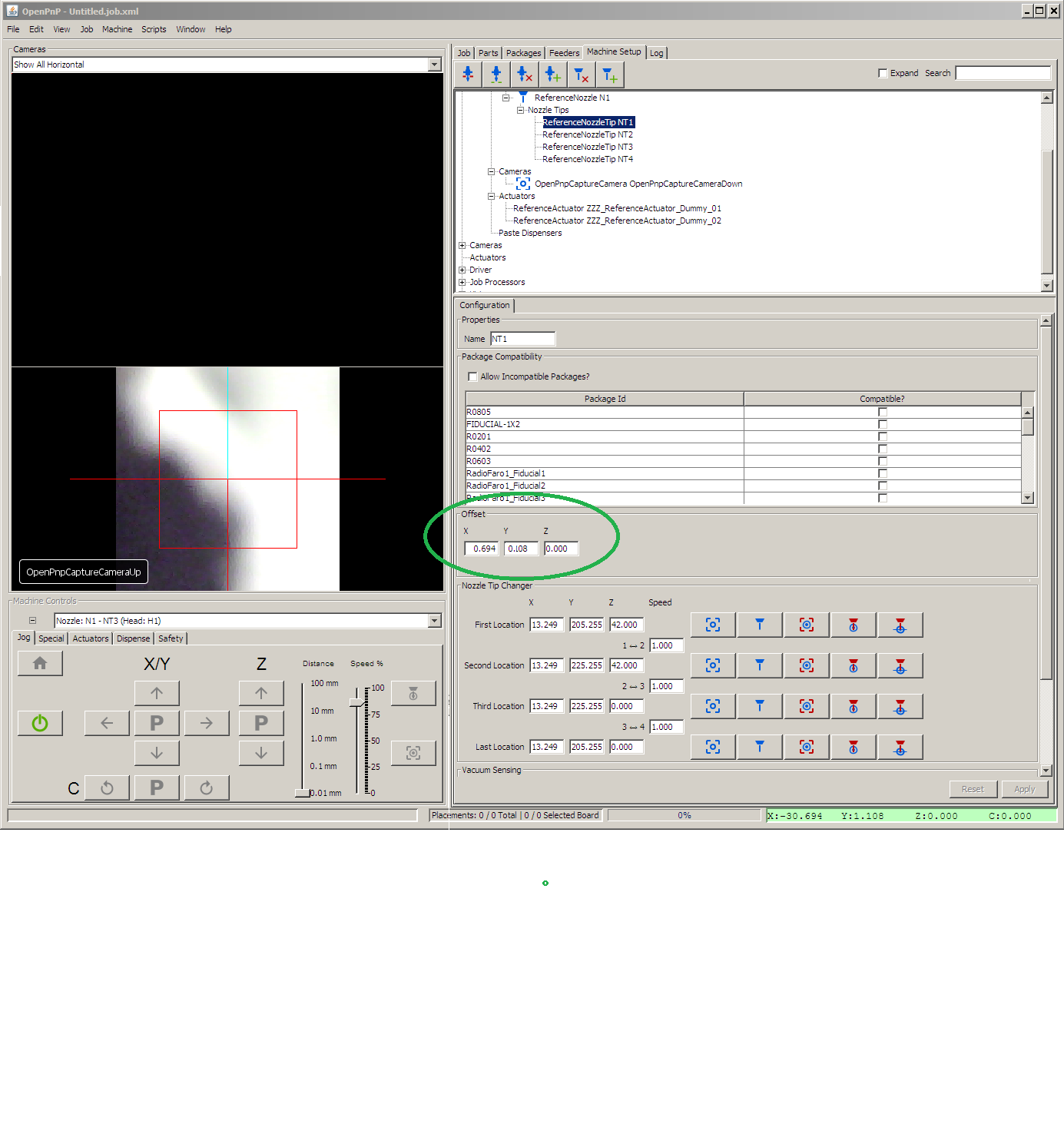Park the C rotation axis
1064x1144 pixels.
coord(157,788)
